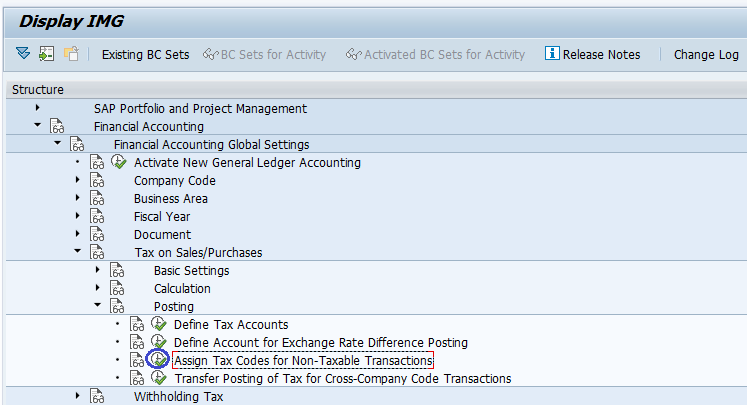Expand the Calculation node
Image resolution: width=747 pixels, height=405 pixels.
97,288
